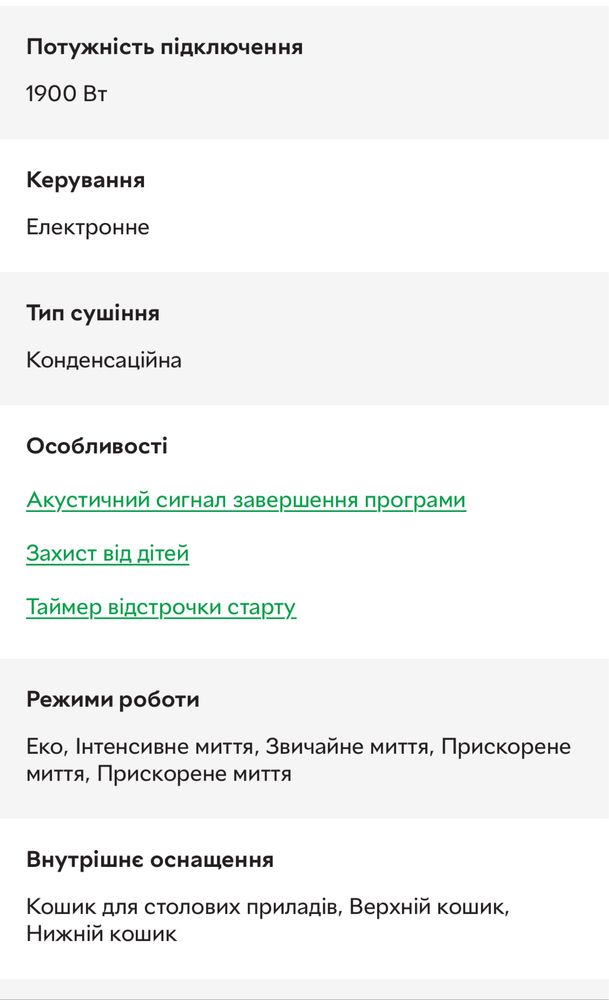Viewport: 609px width, 1000px height.
Task: Click the Верхній кошик text
Action: [x=428, y=906]
